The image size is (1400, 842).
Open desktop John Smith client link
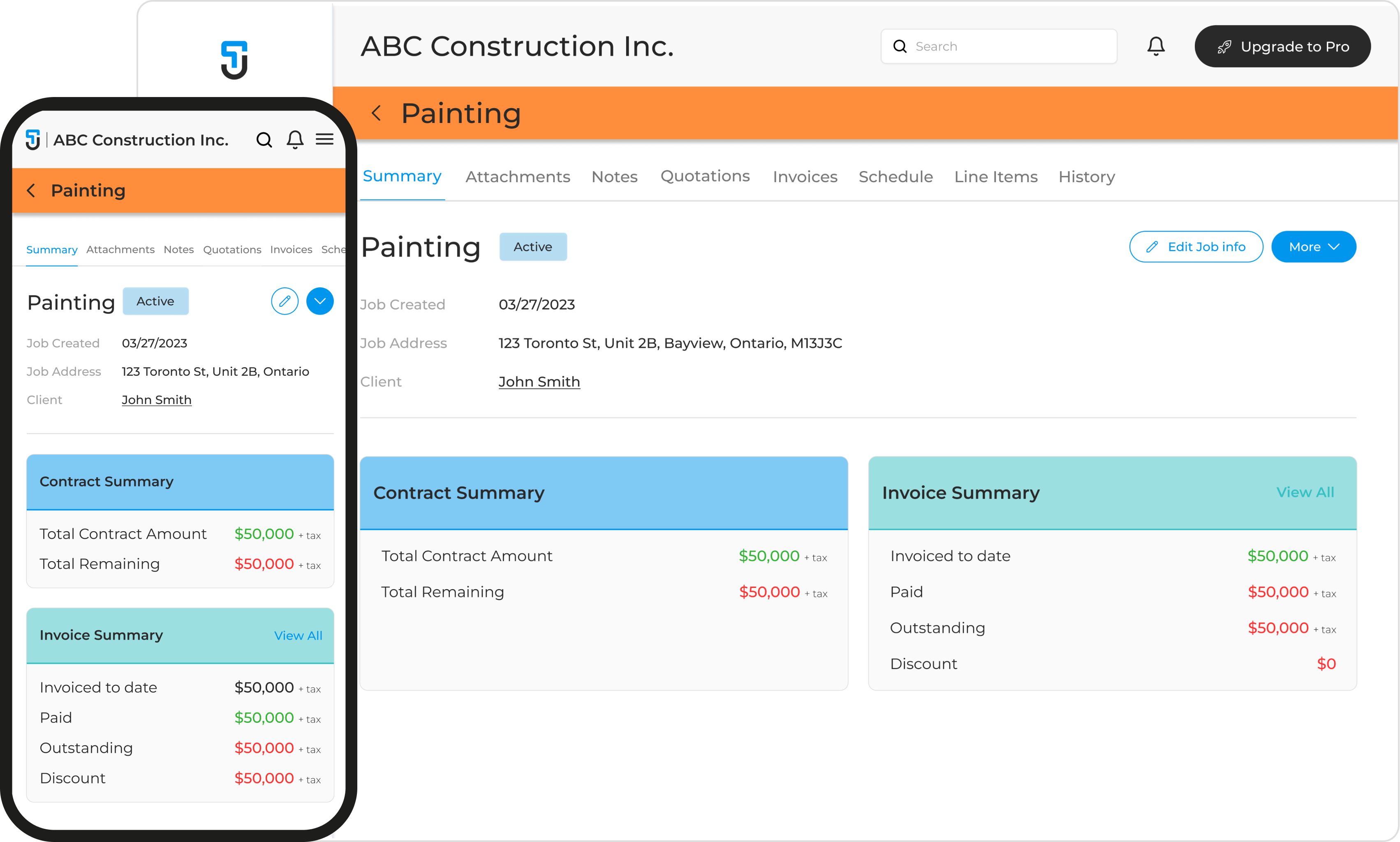[x=539, y=382]
